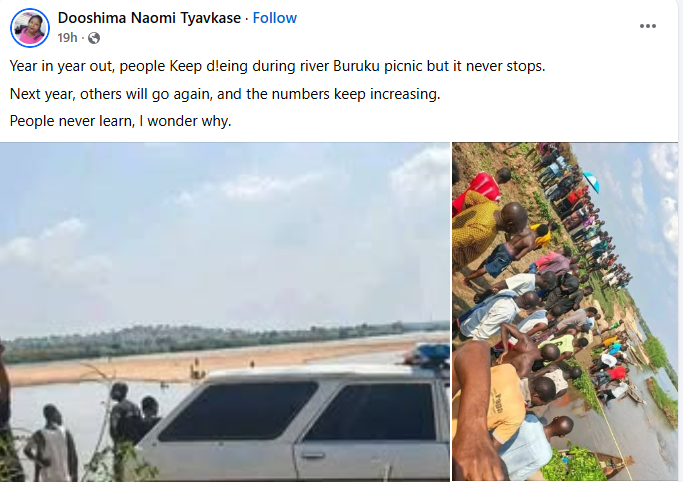Screen dimensions: 683x482
Task: Click the "Year in year out" post sentence
Action: click(277, 66)
